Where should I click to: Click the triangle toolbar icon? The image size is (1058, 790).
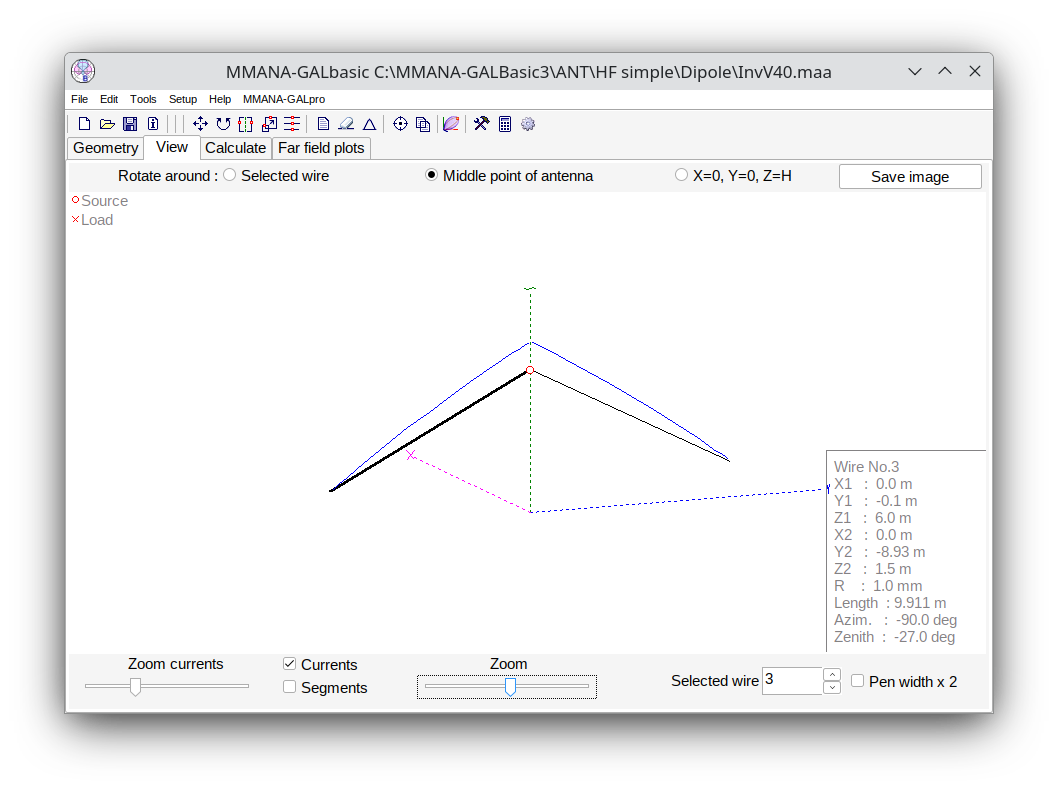tap(369, 124)
